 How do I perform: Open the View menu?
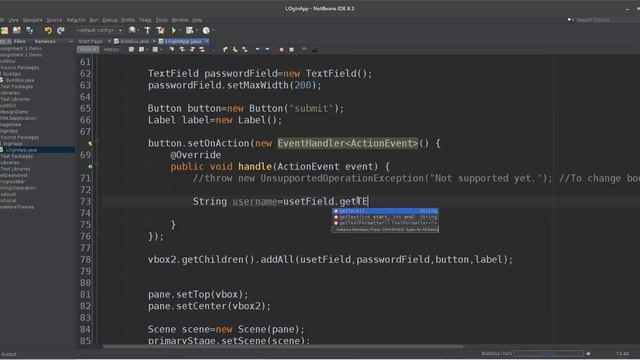[x=13, y=20]
